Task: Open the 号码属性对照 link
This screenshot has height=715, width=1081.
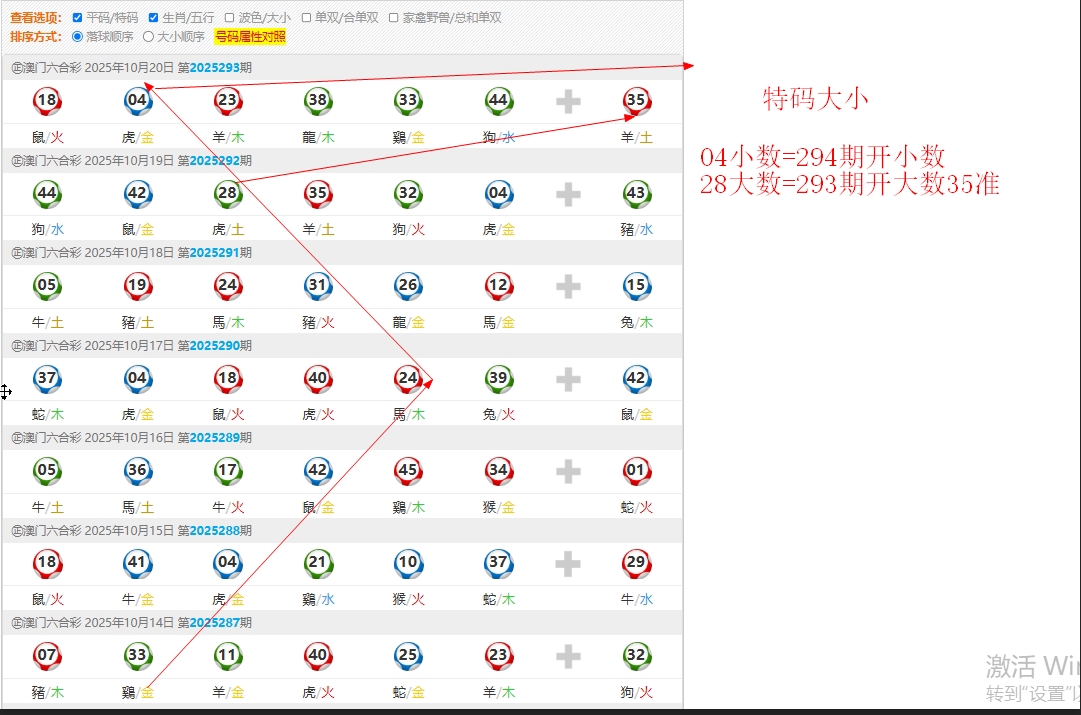Action: point(250,37)
